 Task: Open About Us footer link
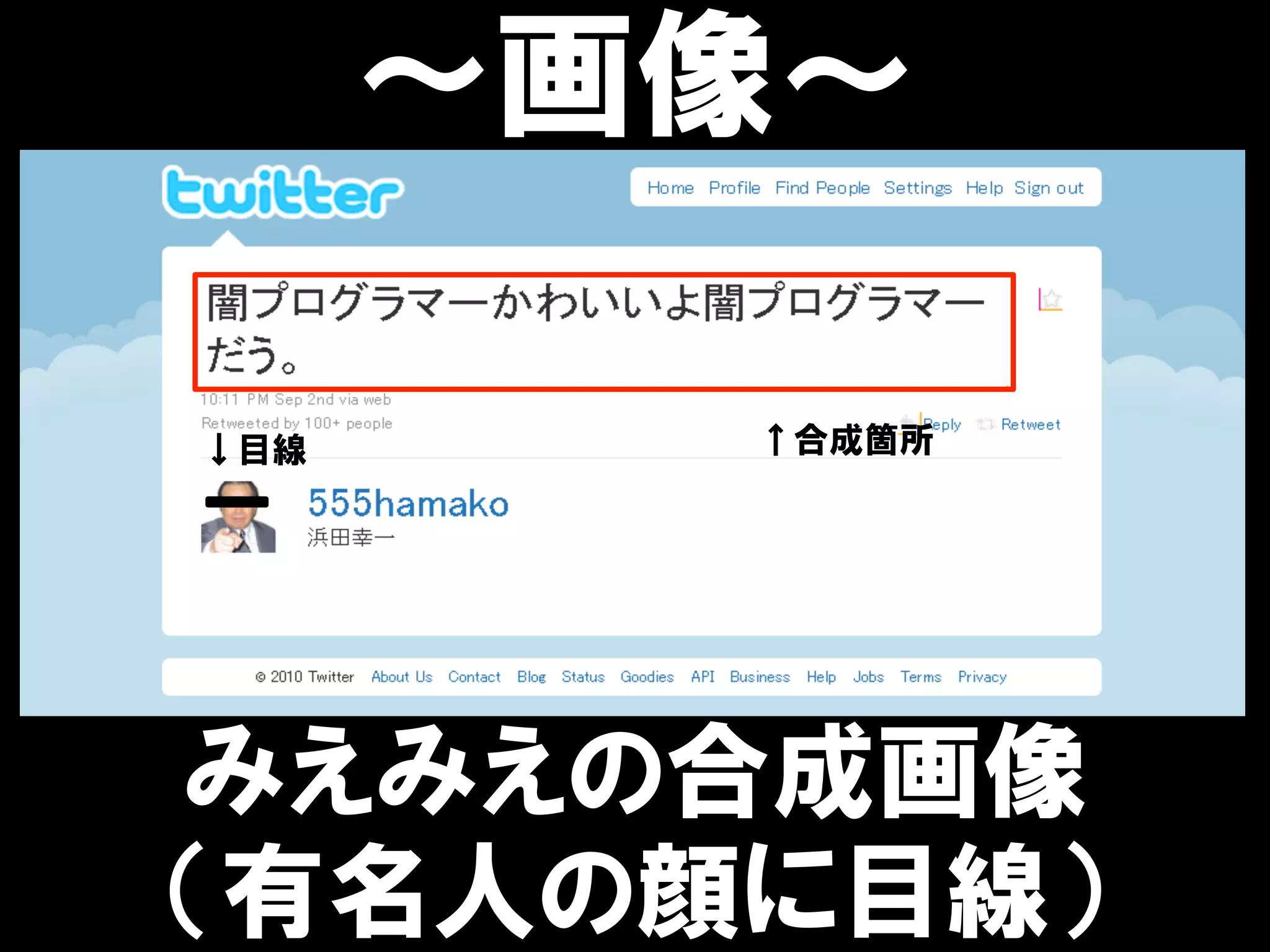pyautogui.click(x=402, y=677)
